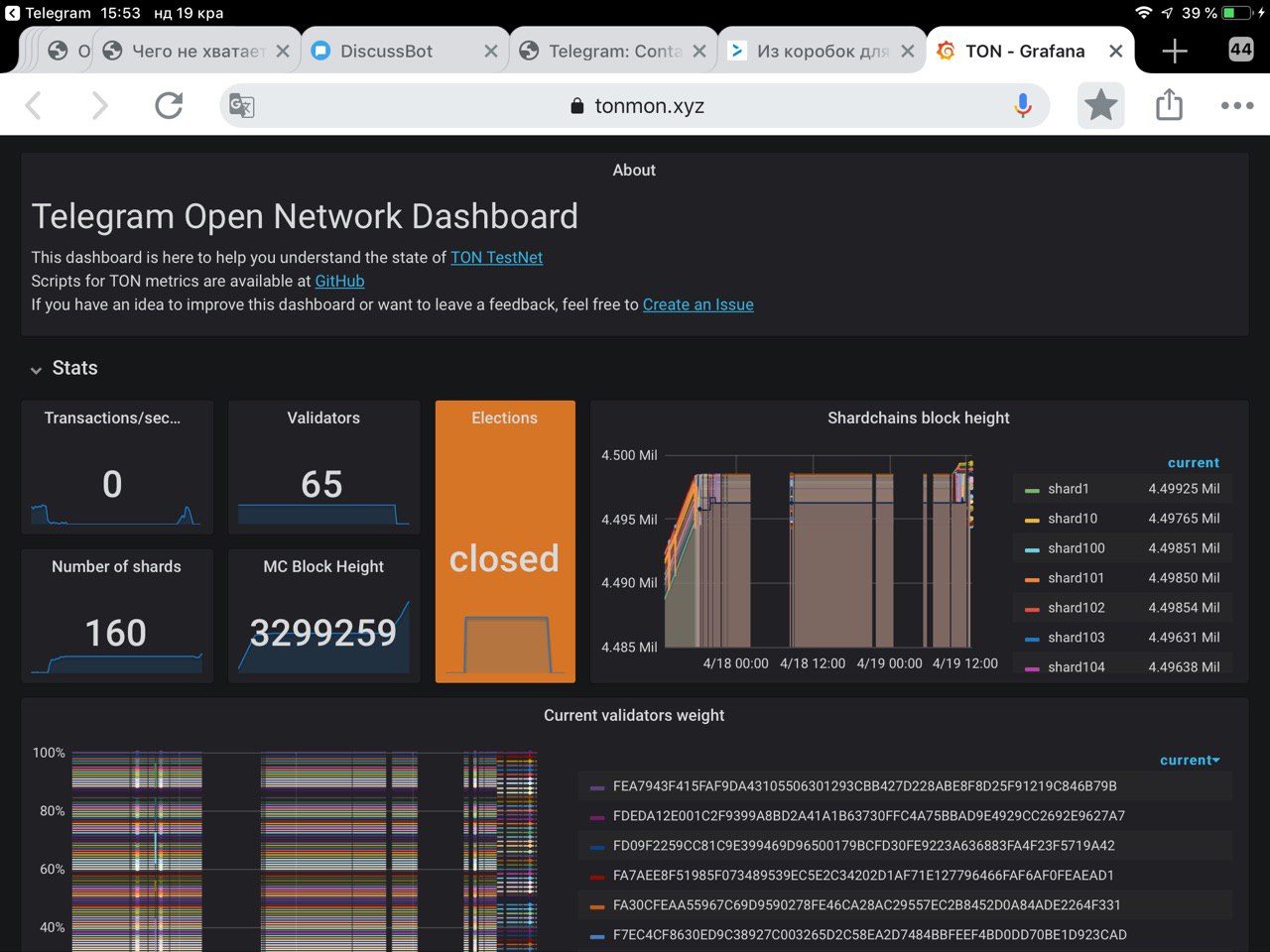The image size is (1270, 952).
Task: Change color swatch of shard102 series
Action: click(x=1032, y=609)
